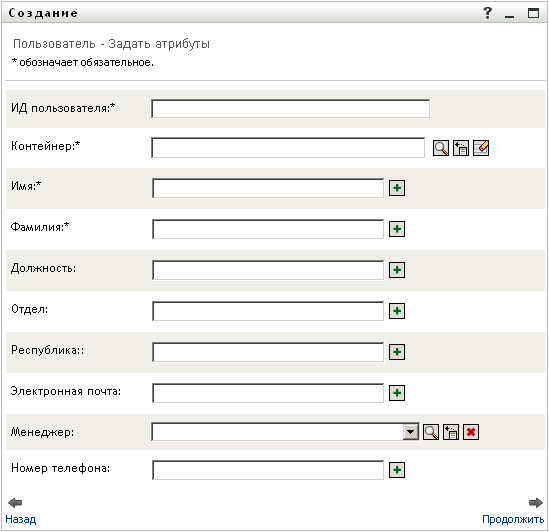Focus the Электронная почта text field
The image size is (549, 532).
268,393
